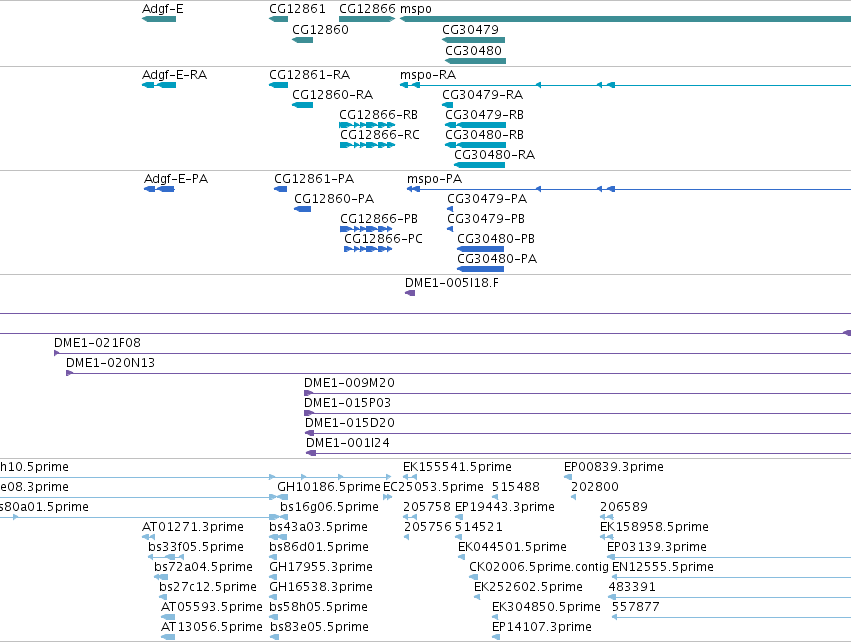Click the CG12861 gene label
Screen dimensions: 851x642
297,9
